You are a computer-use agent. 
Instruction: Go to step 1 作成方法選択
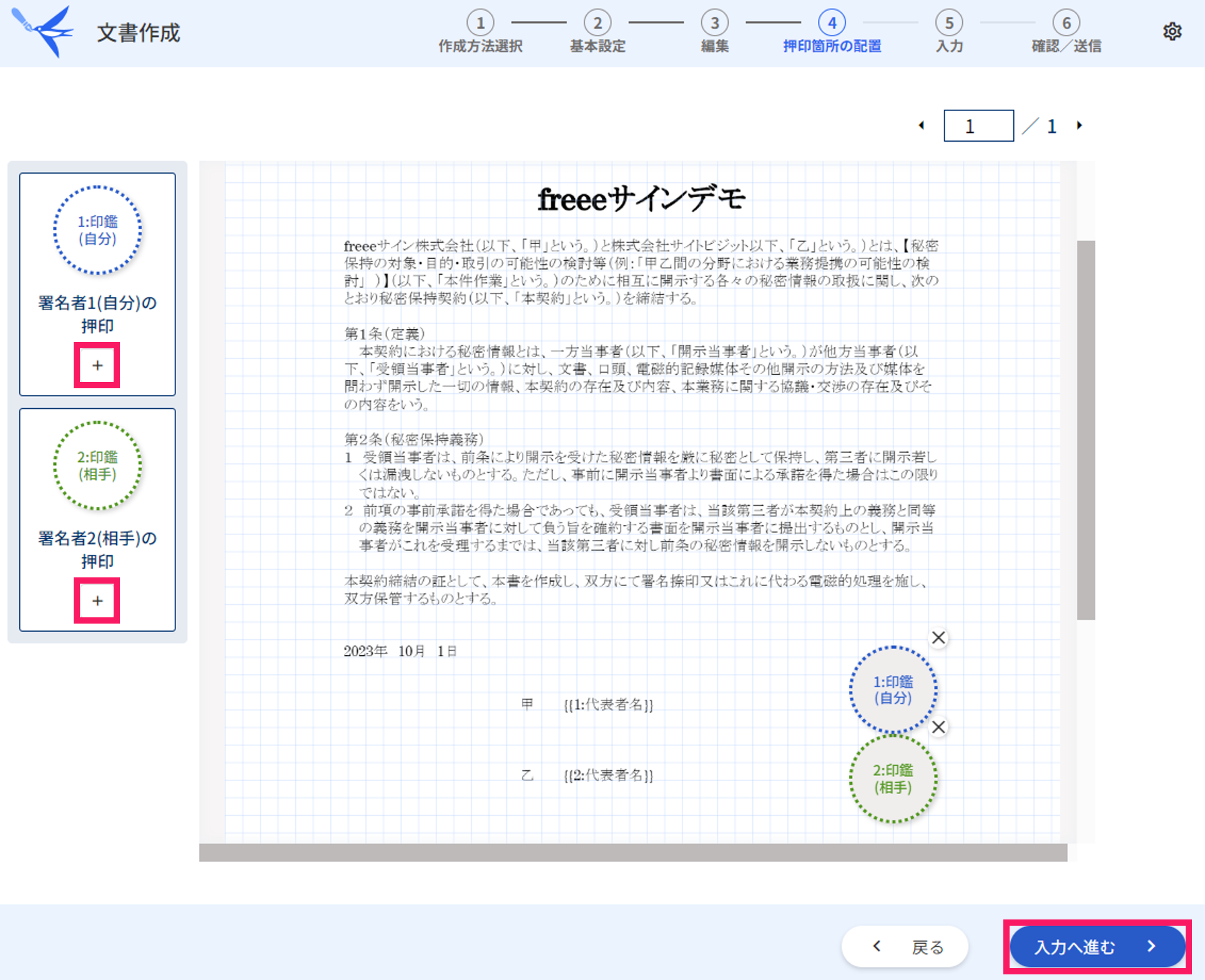480,32
